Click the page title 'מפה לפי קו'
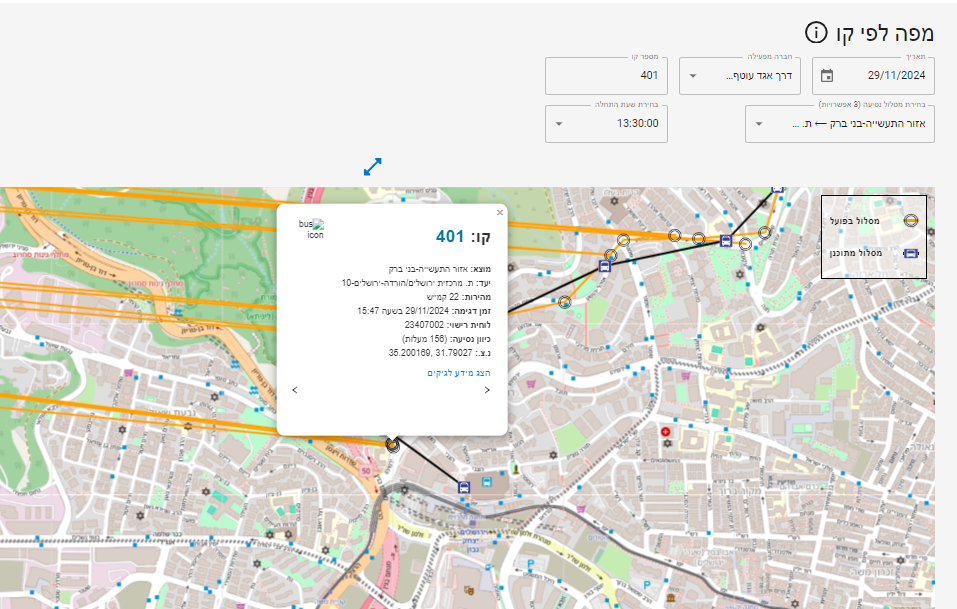The width and height of the screenshot is (957, 609). pos(885,34)
